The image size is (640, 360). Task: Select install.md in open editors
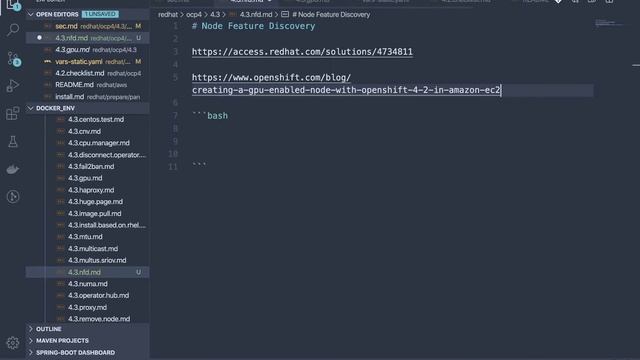[x=88, y=97]
